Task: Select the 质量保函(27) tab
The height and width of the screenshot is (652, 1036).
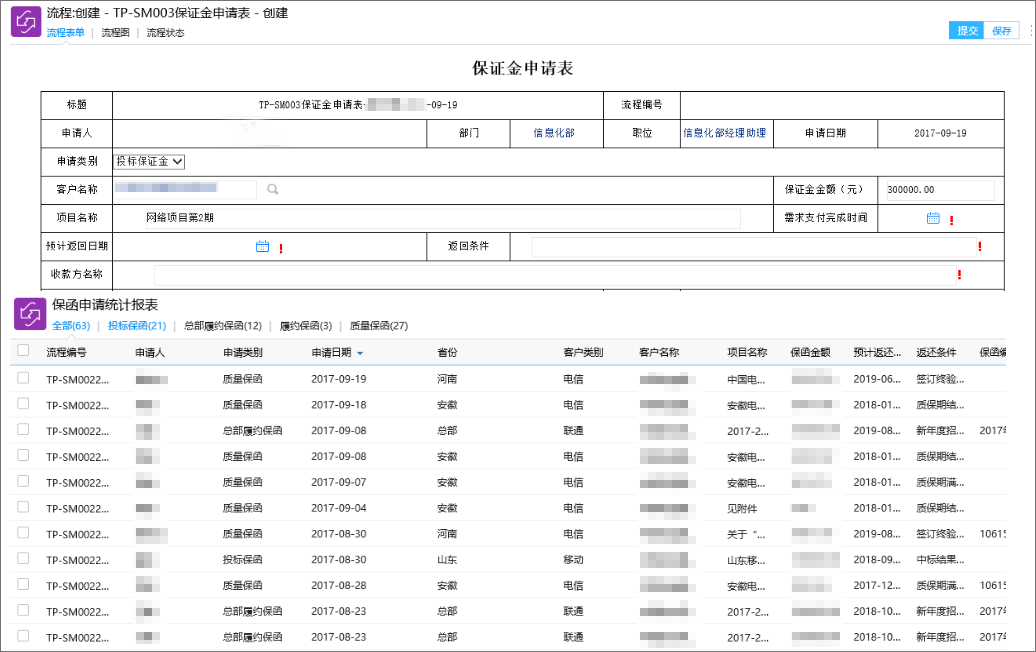Action: tap(379, 326)
